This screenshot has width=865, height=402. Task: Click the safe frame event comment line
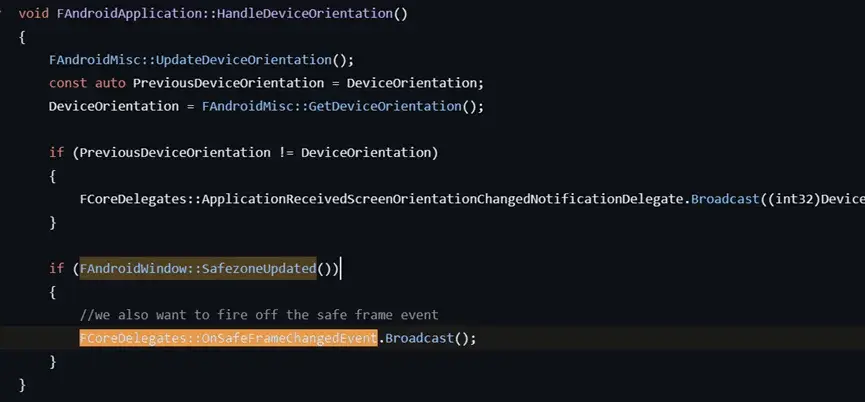[x=259, y=315]
